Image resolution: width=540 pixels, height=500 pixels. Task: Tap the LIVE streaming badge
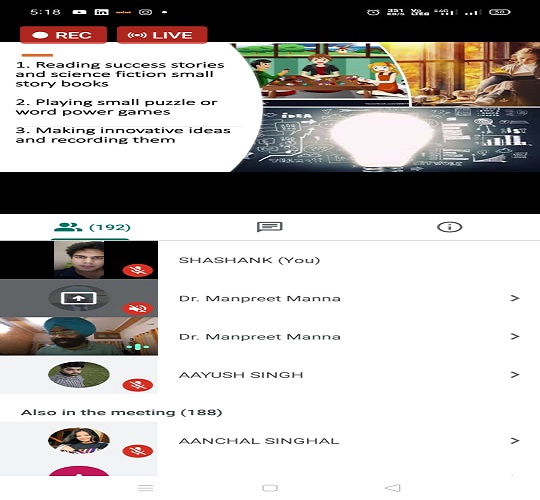[162, 35]
